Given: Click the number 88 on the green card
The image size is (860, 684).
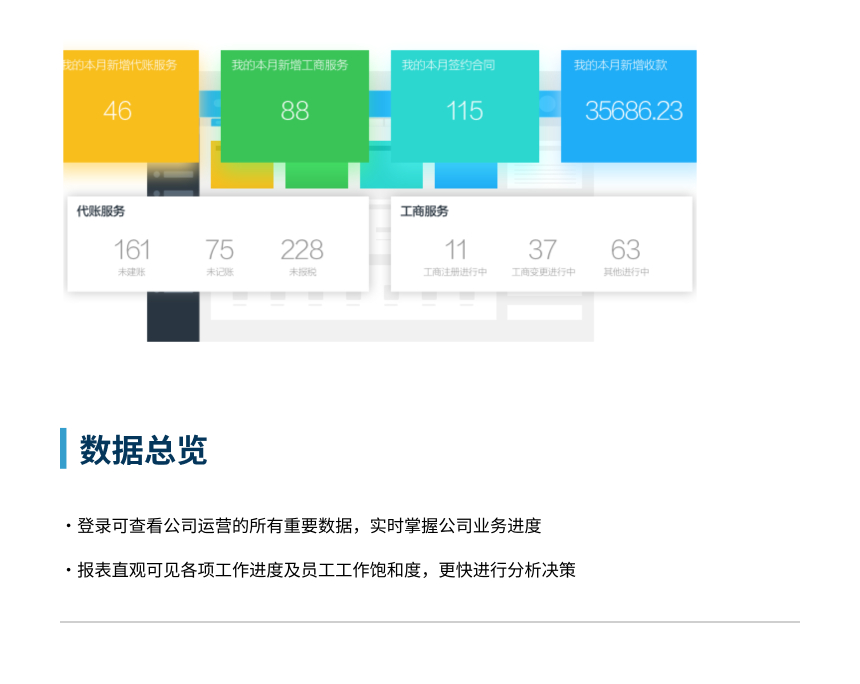Looking at the screenshot, I should [294, 111].
